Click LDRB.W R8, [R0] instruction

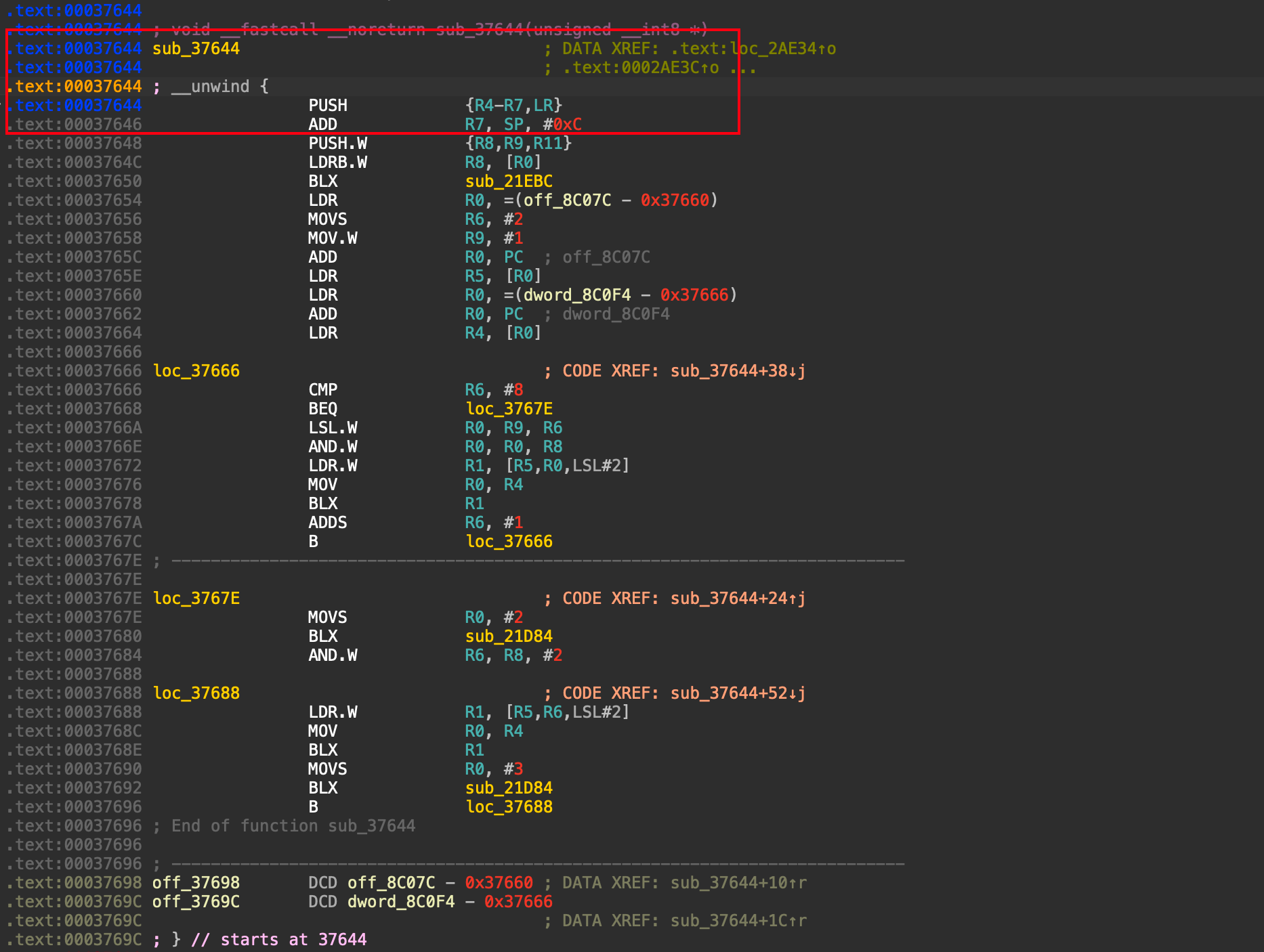click(425, 163)
